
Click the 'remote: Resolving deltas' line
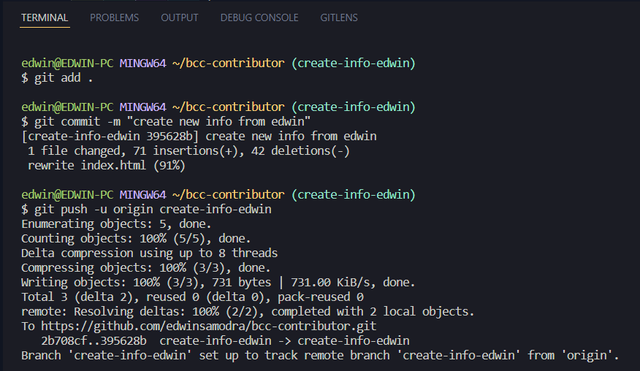pyautogui.click(x=248, y=312)
